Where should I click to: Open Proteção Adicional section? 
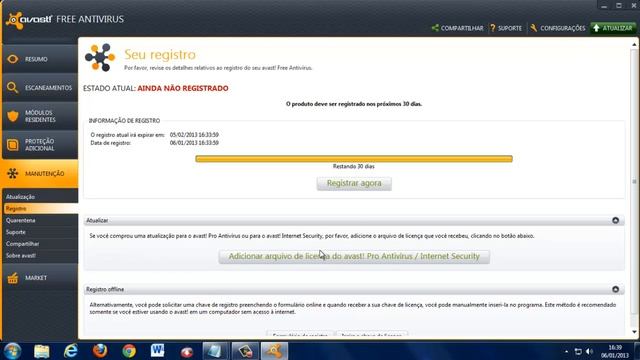pyautogui.click(x=40, y=145)
